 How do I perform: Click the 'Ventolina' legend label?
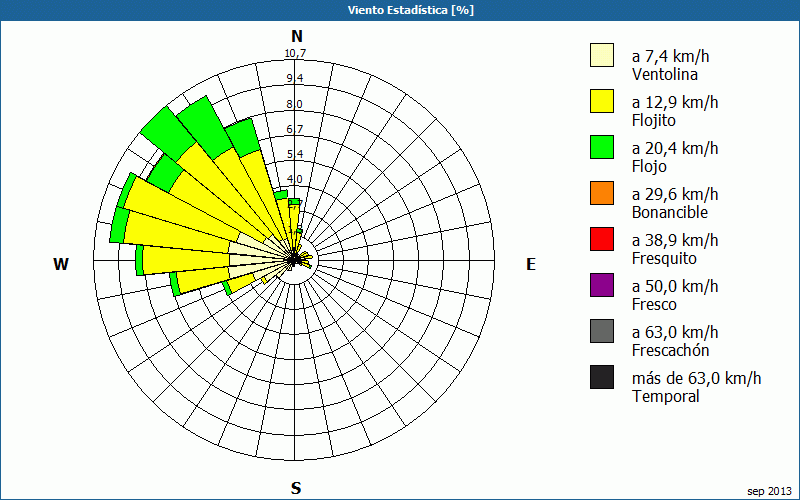[x=665, y=74]
